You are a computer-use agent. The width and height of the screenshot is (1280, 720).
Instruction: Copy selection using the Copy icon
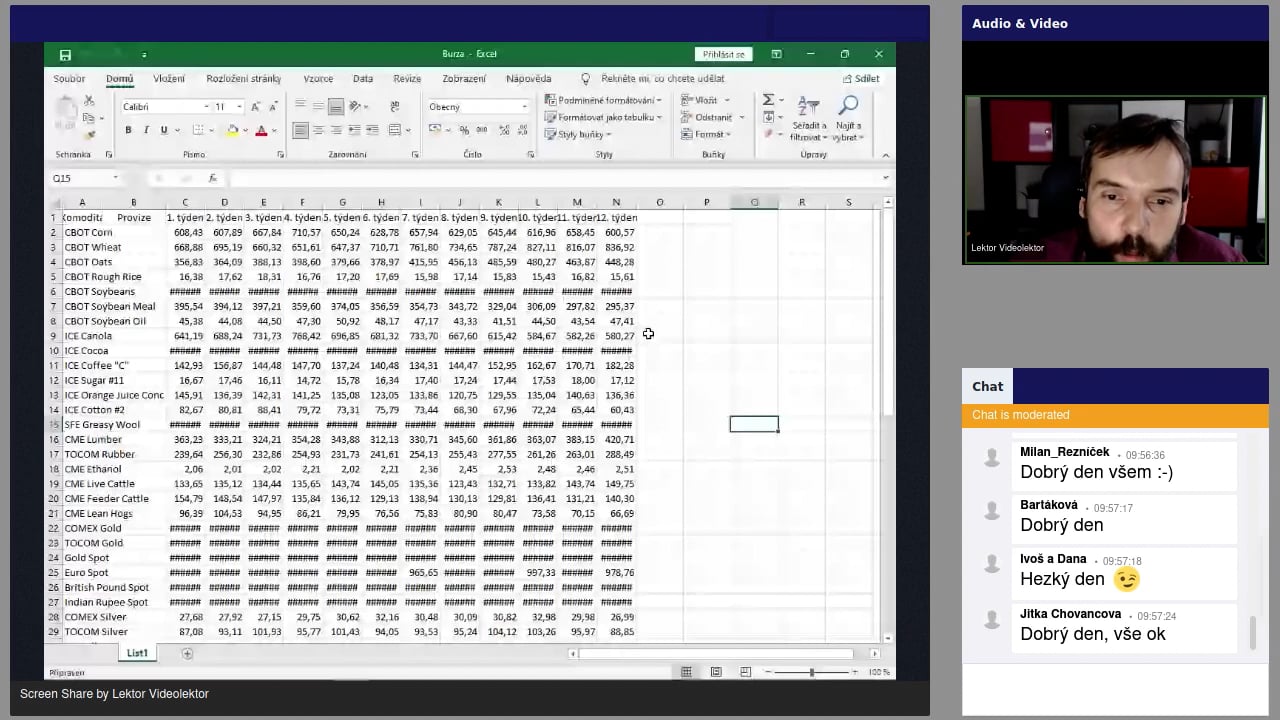[x=89, y=118]
